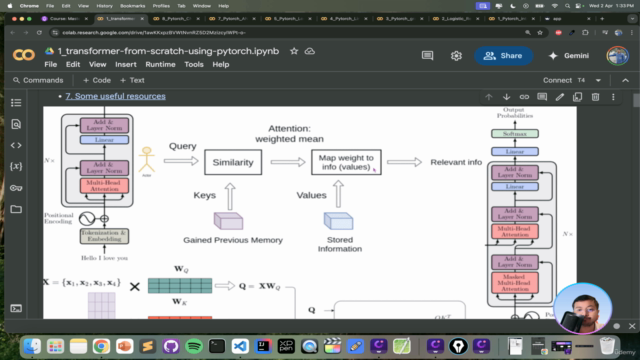Launch Spotify from the Dock
640x360 pixels.
[194, 346]
